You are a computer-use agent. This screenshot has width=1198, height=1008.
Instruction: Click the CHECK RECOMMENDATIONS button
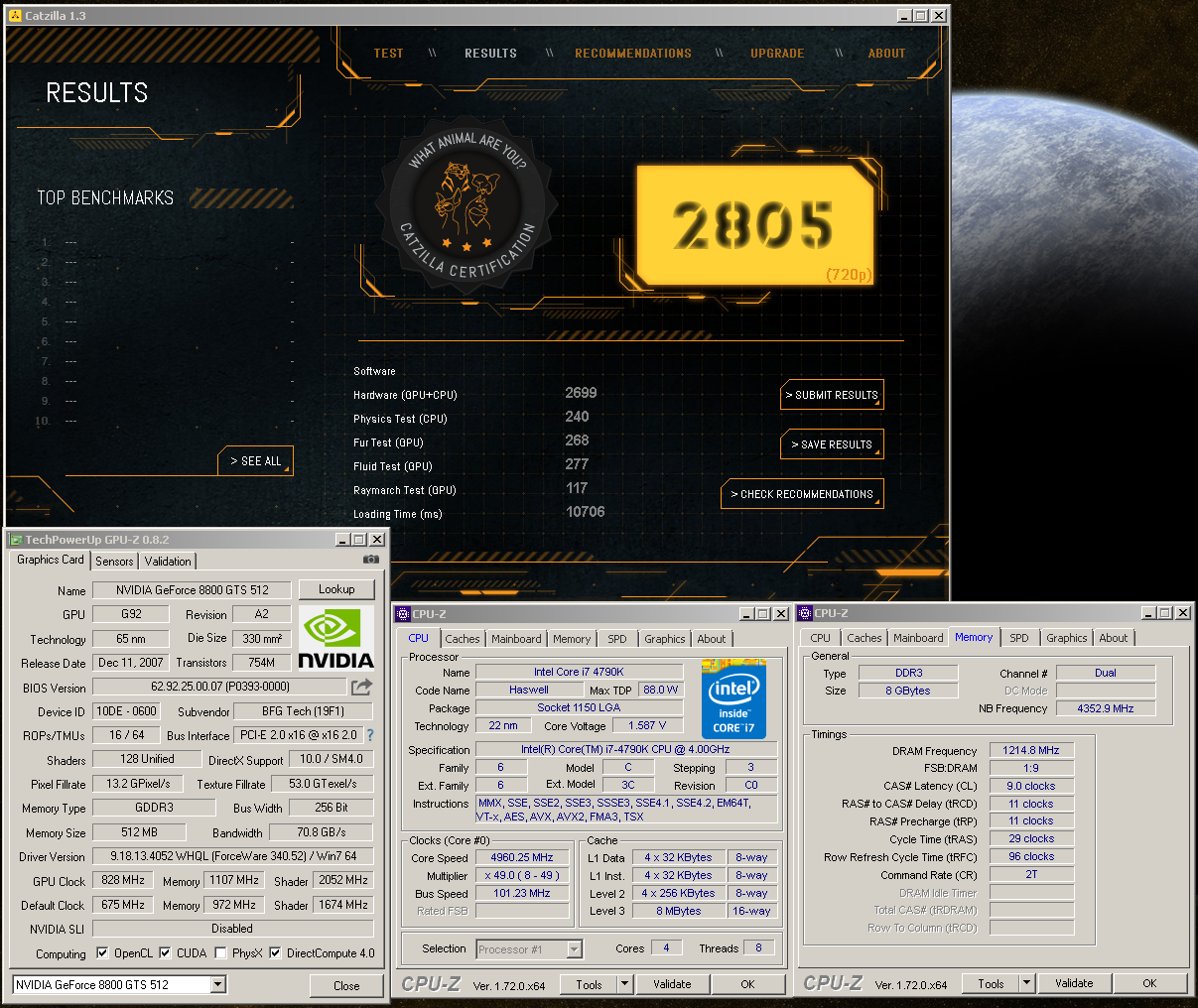[802, 494]
